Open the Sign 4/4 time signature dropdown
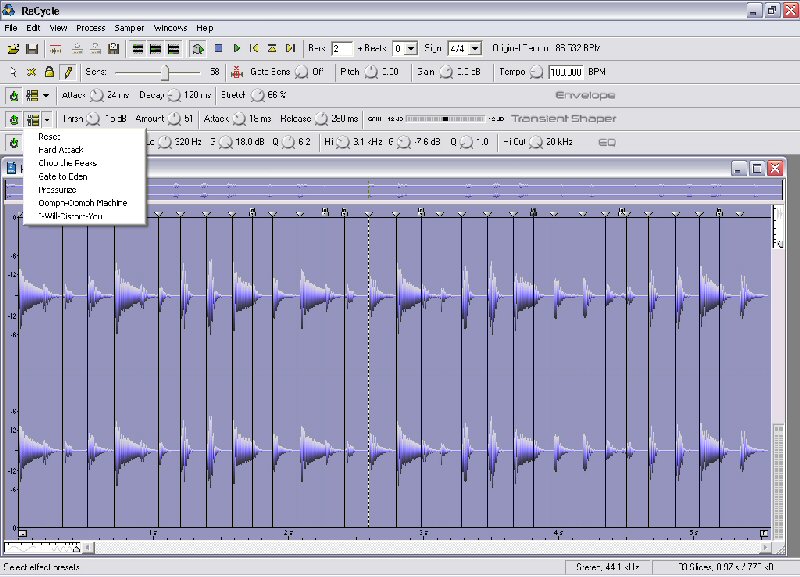 [x=473, y=48]
